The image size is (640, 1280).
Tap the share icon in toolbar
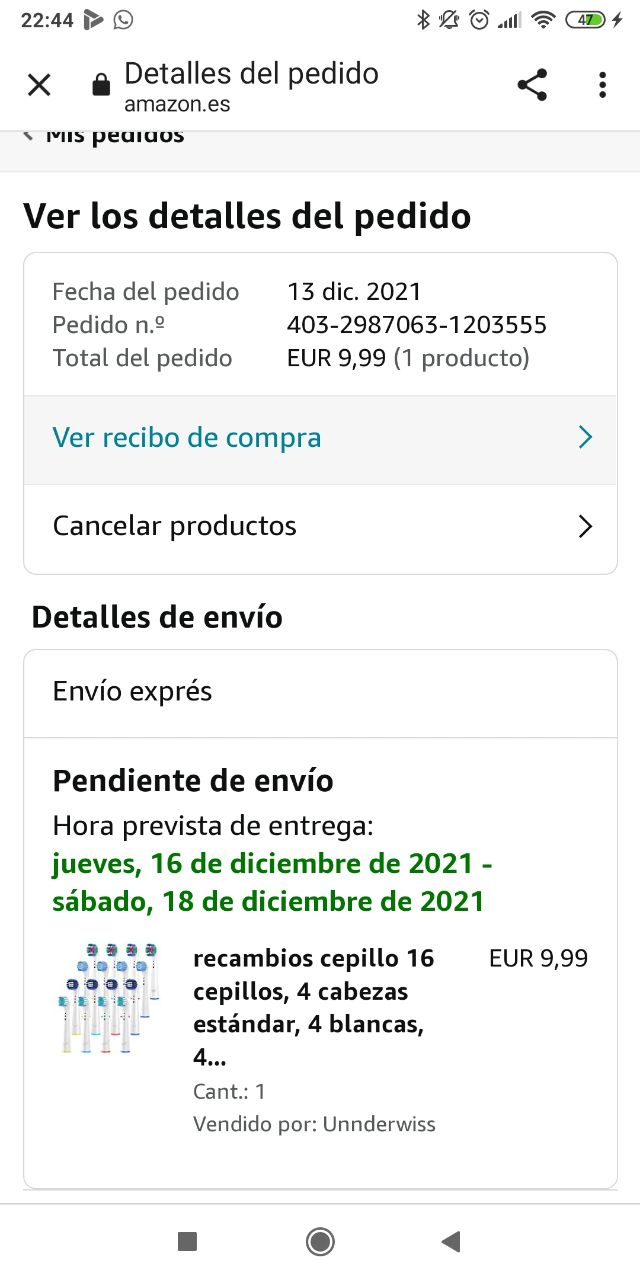coord(532,86)
